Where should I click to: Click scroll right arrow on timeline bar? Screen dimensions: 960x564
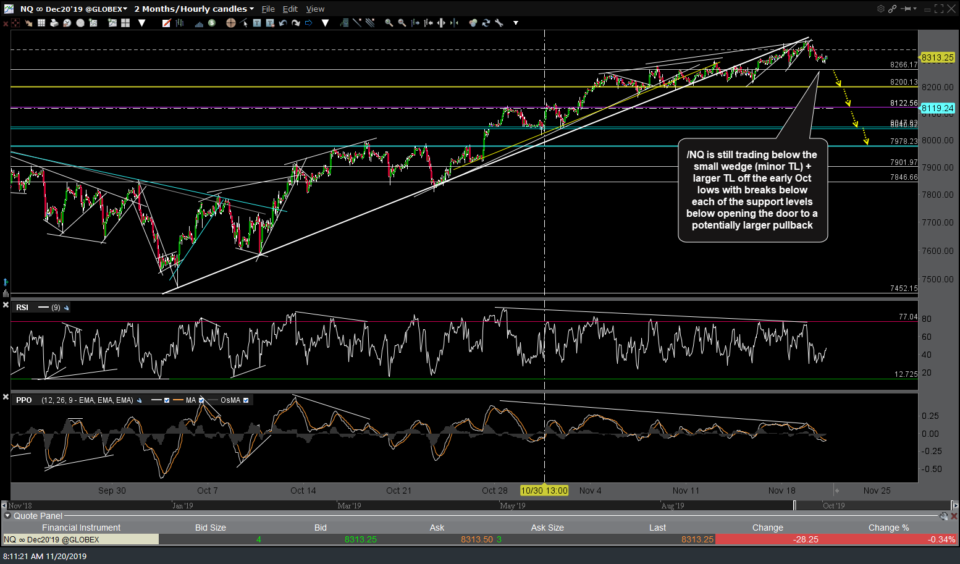954,505
